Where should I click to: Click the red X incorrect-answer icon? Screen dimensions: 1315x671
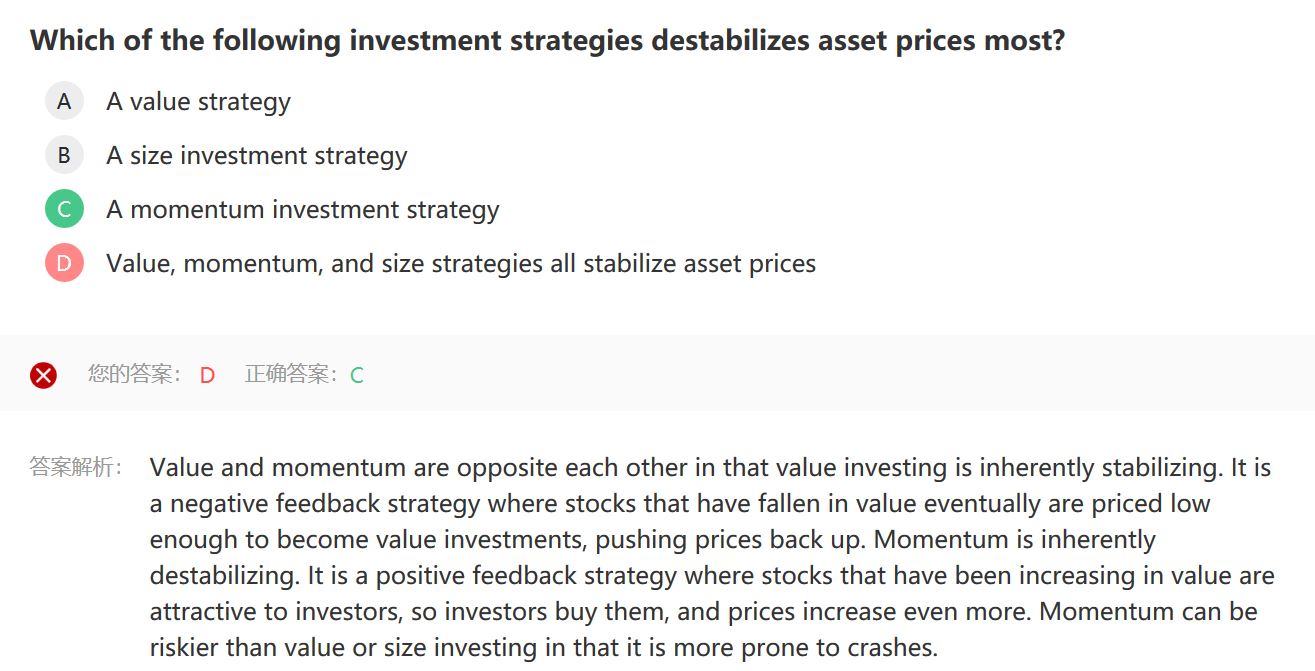pyautogui.click(x=43, y=375)
